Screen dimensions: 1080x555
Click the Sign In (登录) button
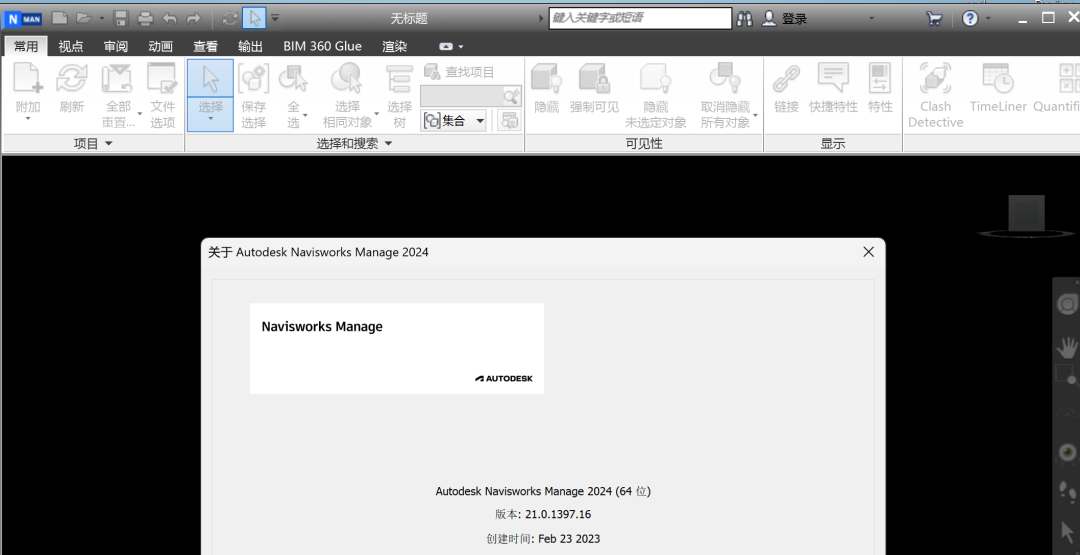(x=785, y=18)
